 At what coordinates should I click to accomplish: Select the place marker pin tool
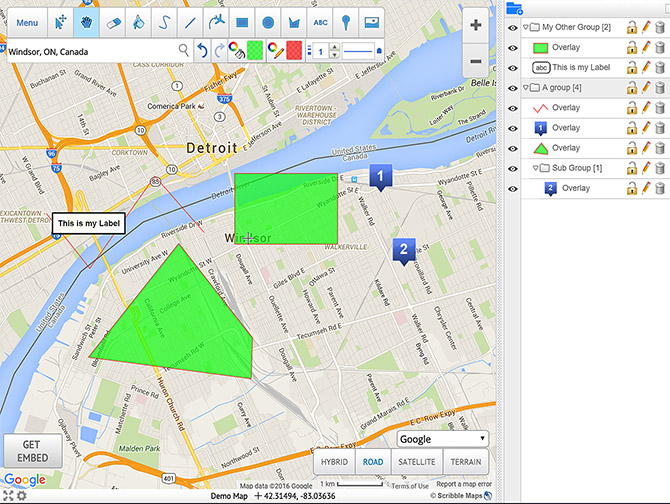[346, 22]
